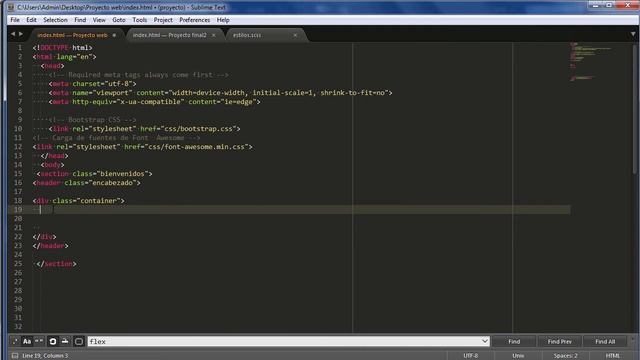Click the Sublime Text title bar icon

[11, 7]
